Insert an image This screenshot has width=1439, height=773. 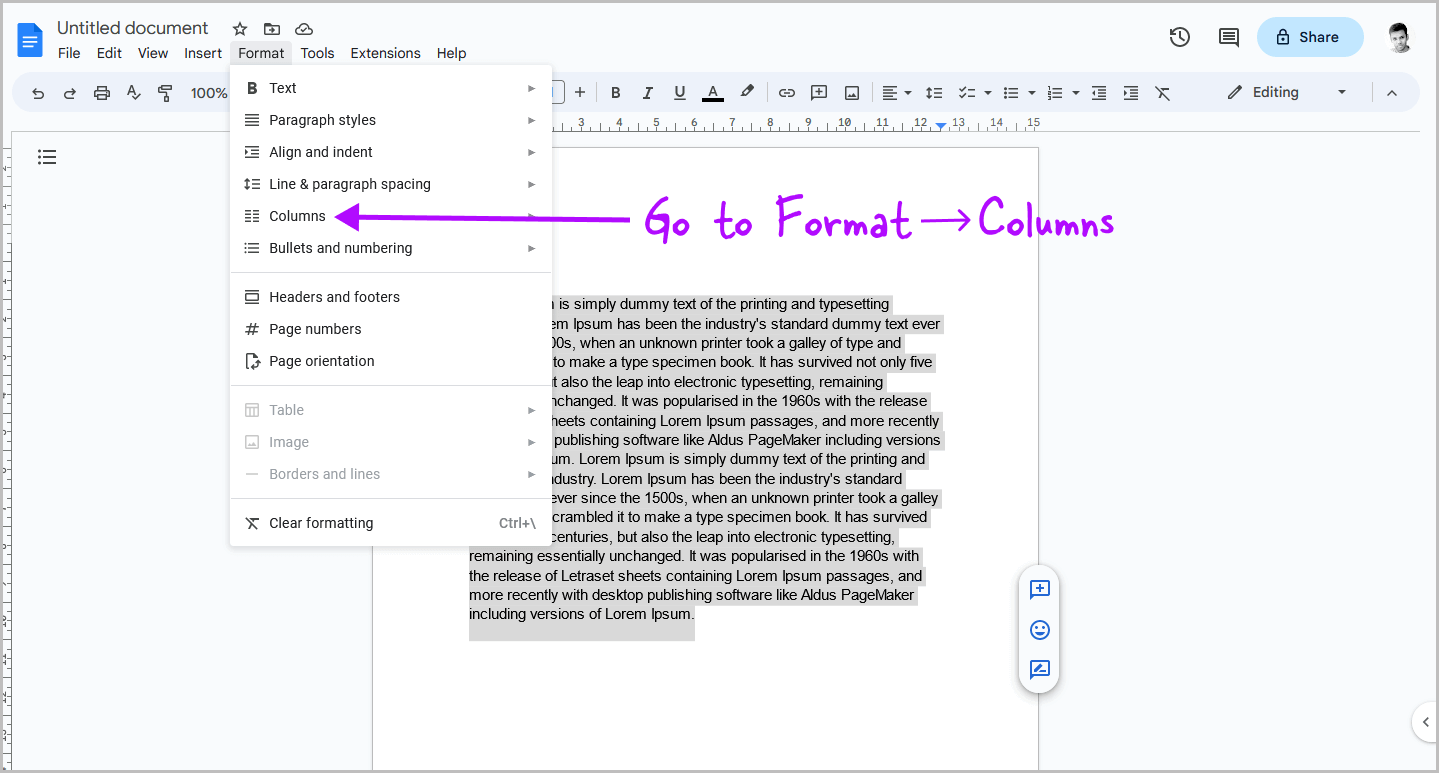pos(851,92)
